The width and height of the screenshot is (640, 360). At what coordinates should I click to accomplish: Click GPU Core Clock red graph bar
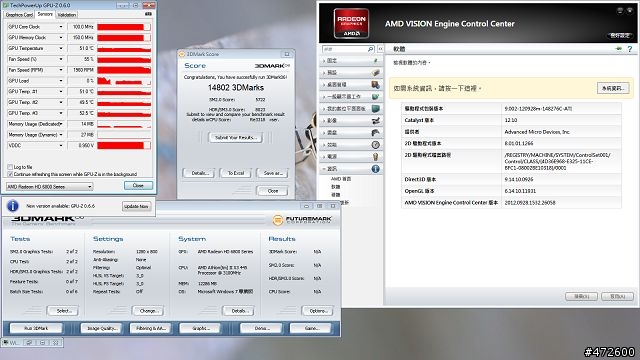[124, 27]
